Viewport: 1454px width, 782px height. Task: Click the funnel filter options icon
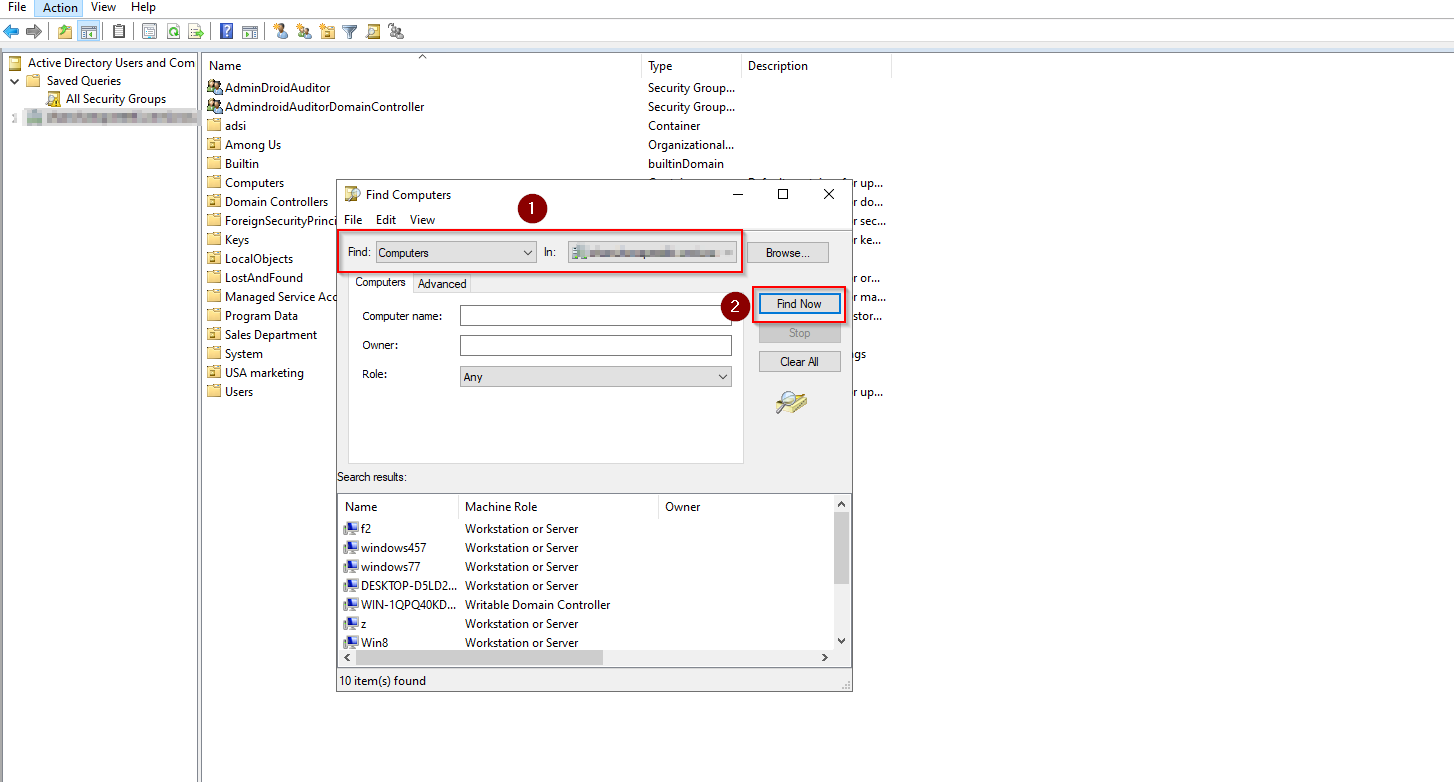(x=349, y=31)
